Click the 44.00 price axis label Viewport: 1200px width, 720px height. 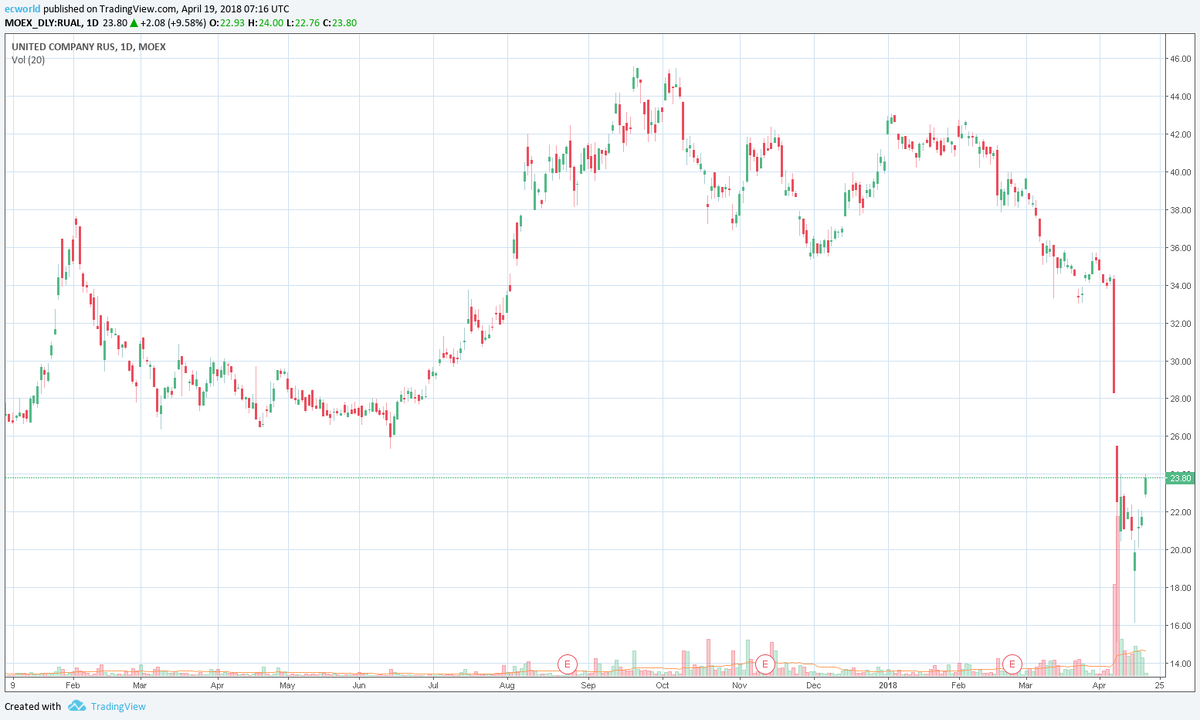pyautogui.click(x=1180, y=97)
